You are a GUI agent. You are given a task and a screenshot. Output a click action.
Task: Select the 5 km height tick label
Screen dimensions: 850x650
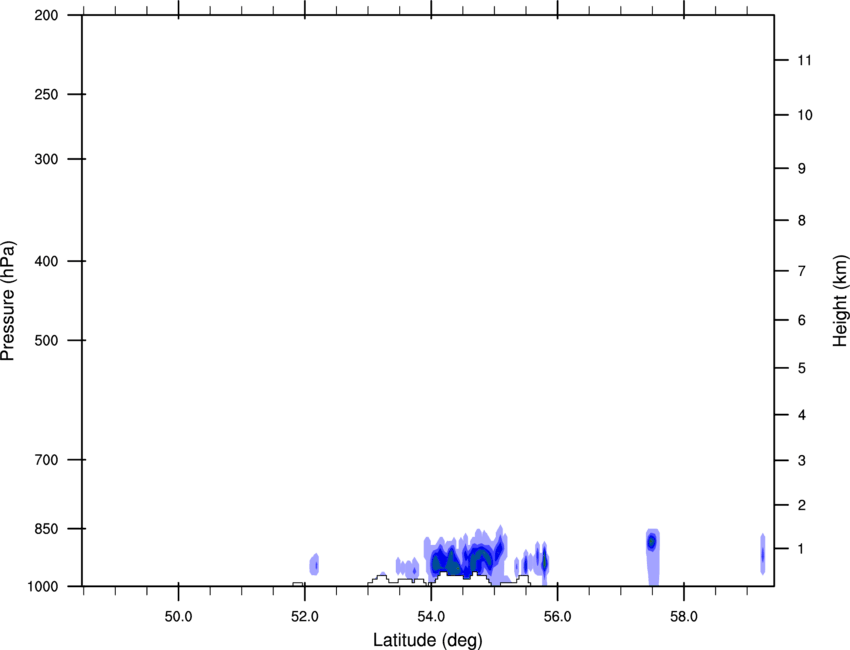tap(800, 369)
